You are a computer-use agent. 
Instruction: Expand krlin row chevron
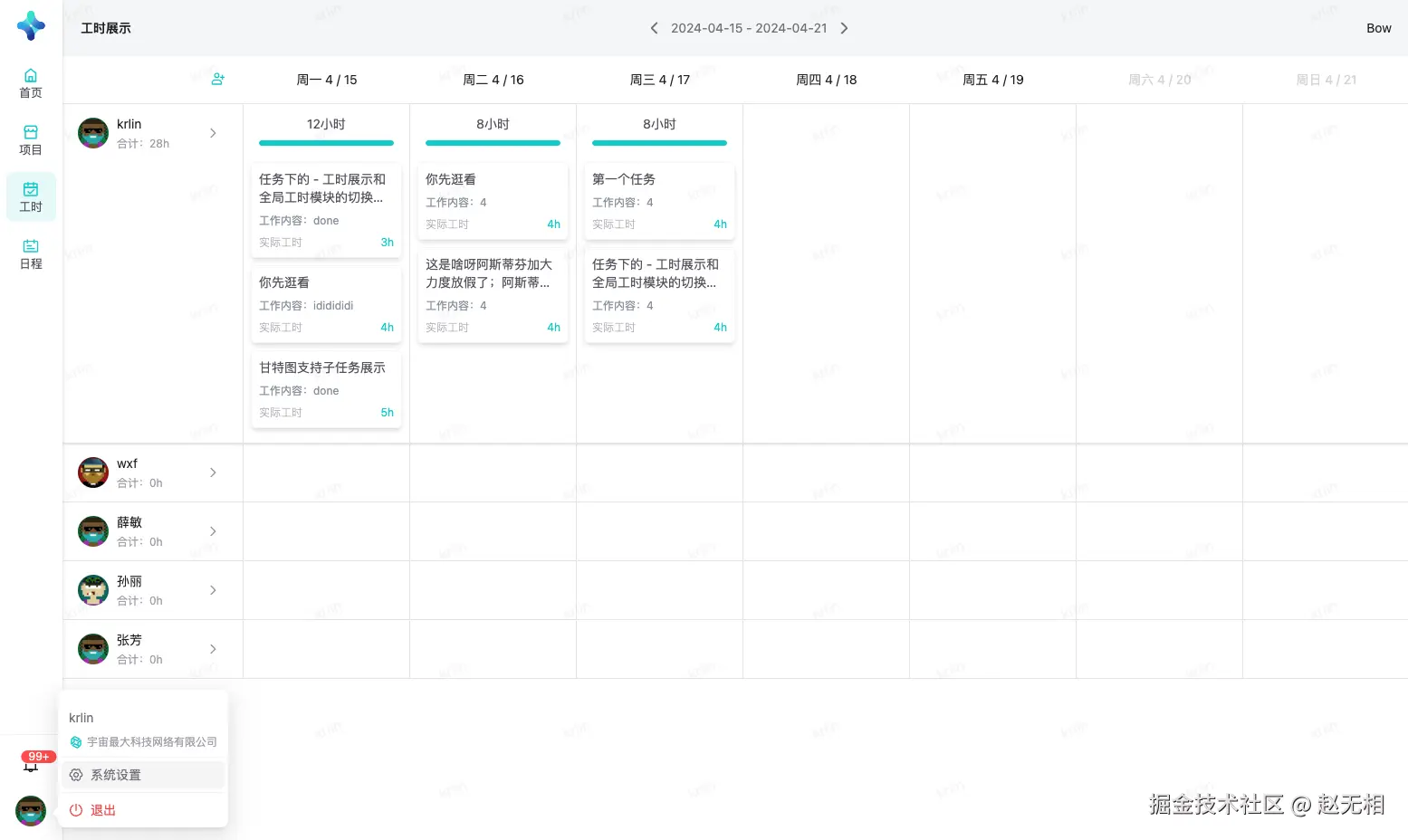213,133
